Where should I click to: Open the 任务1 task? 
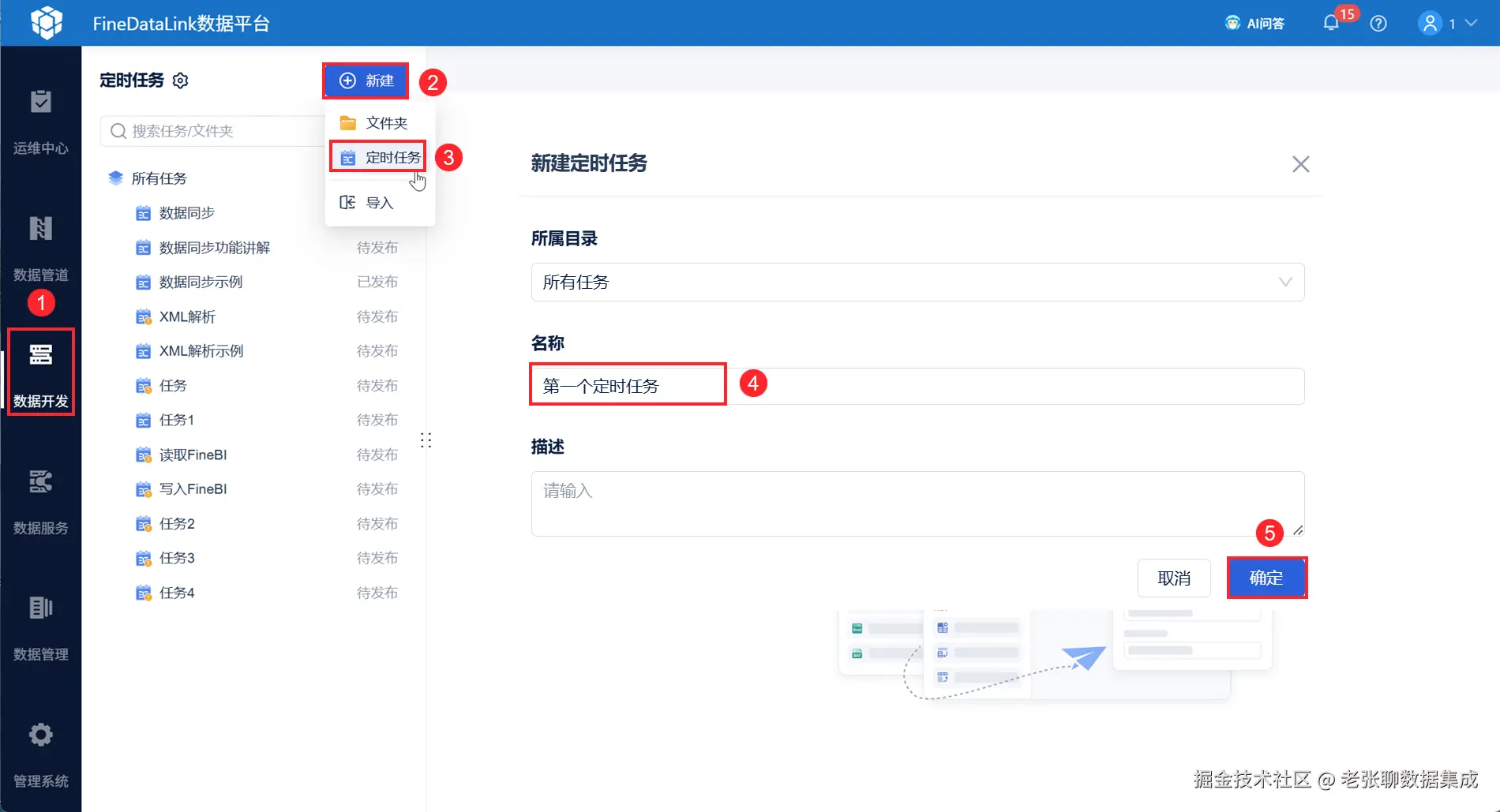click(x=177, y=420)
